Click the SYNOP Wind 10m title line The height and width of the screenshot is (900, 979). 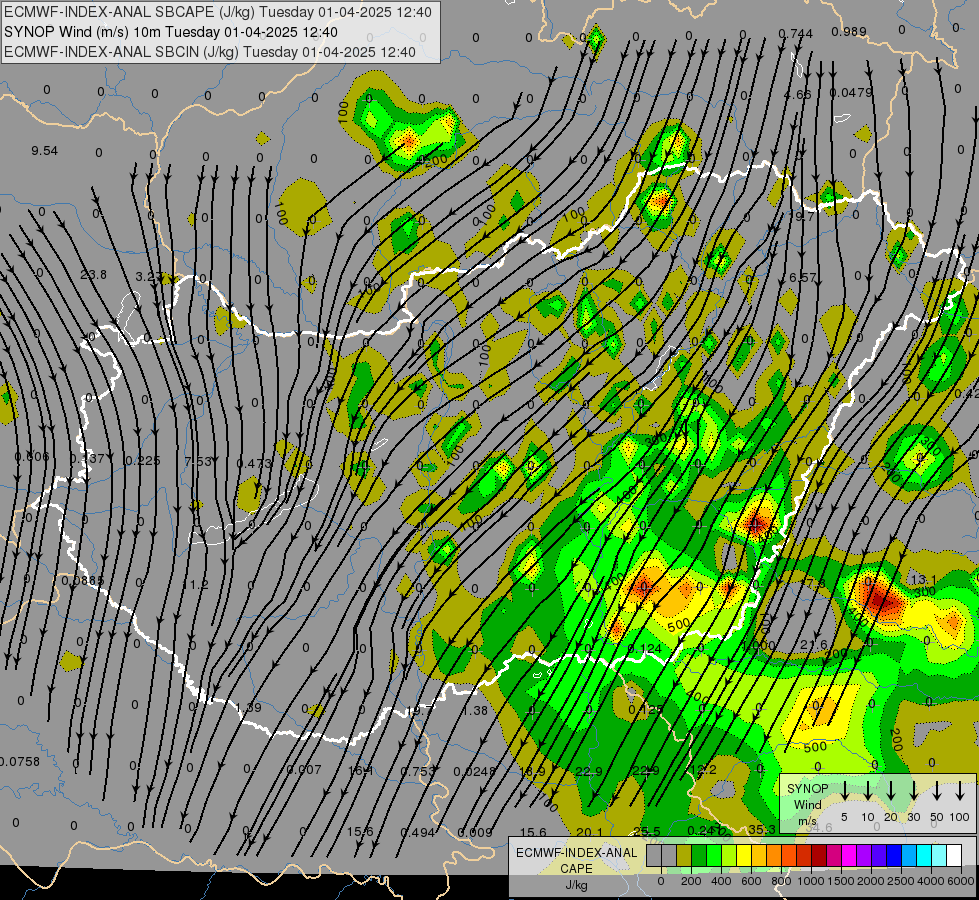point(170,32)
